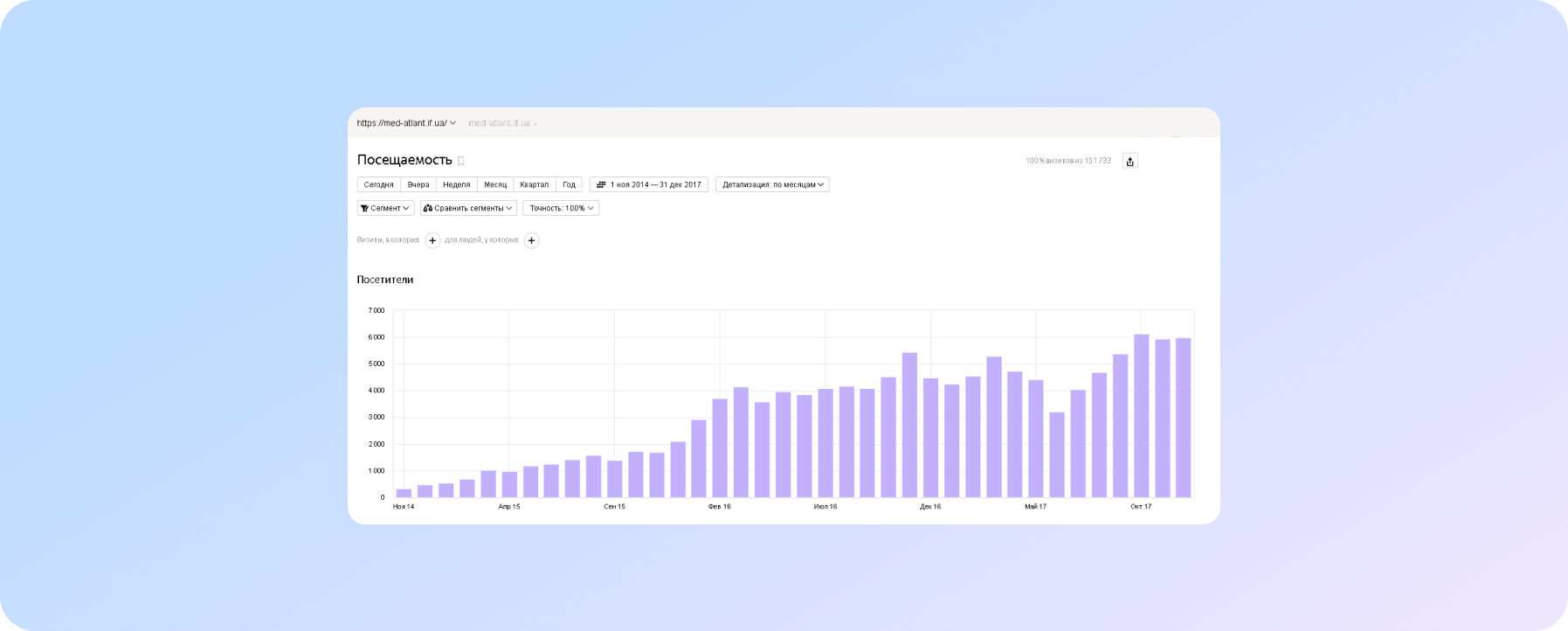1568x631 pixels.
Task: Open Детализация: по месяцам dropdown
Action: click(x=772, y=184)
